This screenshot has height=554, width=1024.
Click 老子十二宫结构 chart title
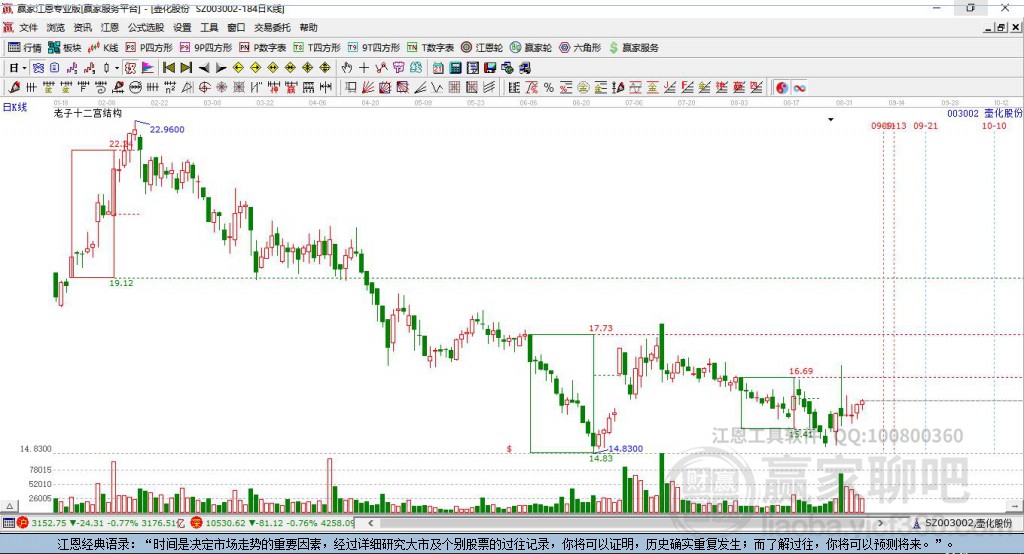88,113
